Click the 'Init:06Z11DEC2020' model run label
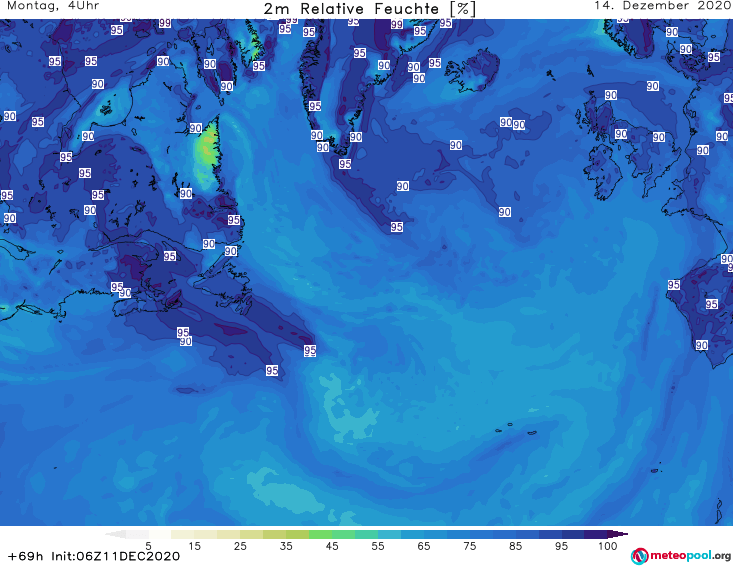The image size is (733, 566). [115, 556]
